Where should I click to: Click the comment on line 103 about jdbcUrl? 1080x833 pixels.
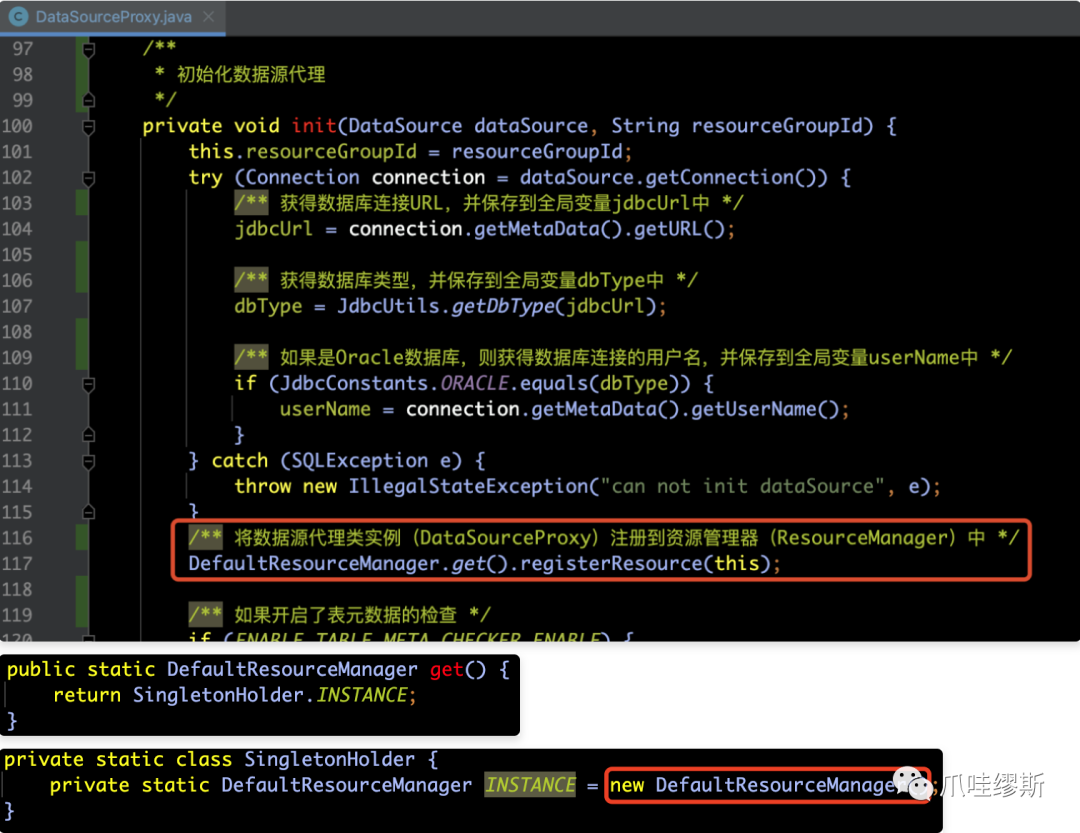[x=489, y=203]
